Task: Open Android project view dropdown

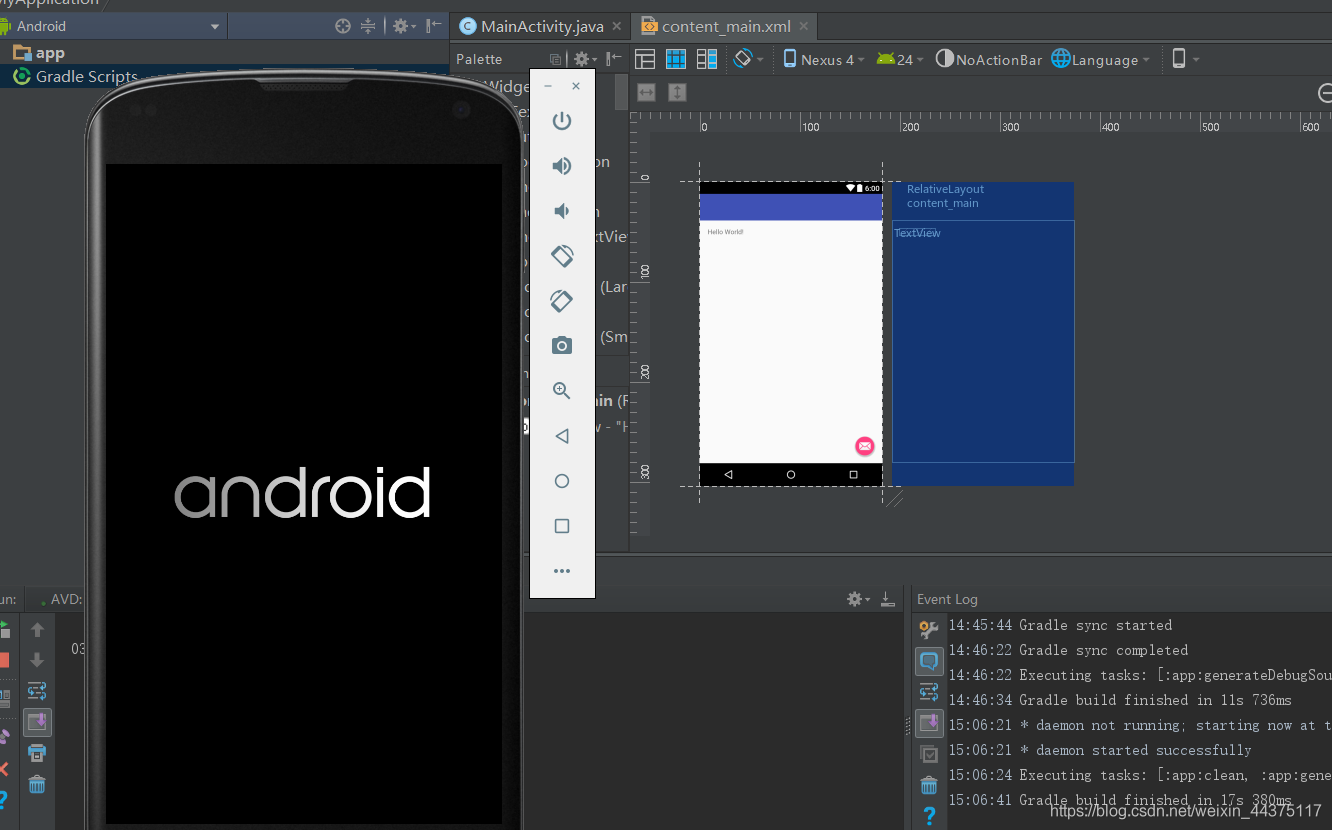Action: (x=110, y=26)
